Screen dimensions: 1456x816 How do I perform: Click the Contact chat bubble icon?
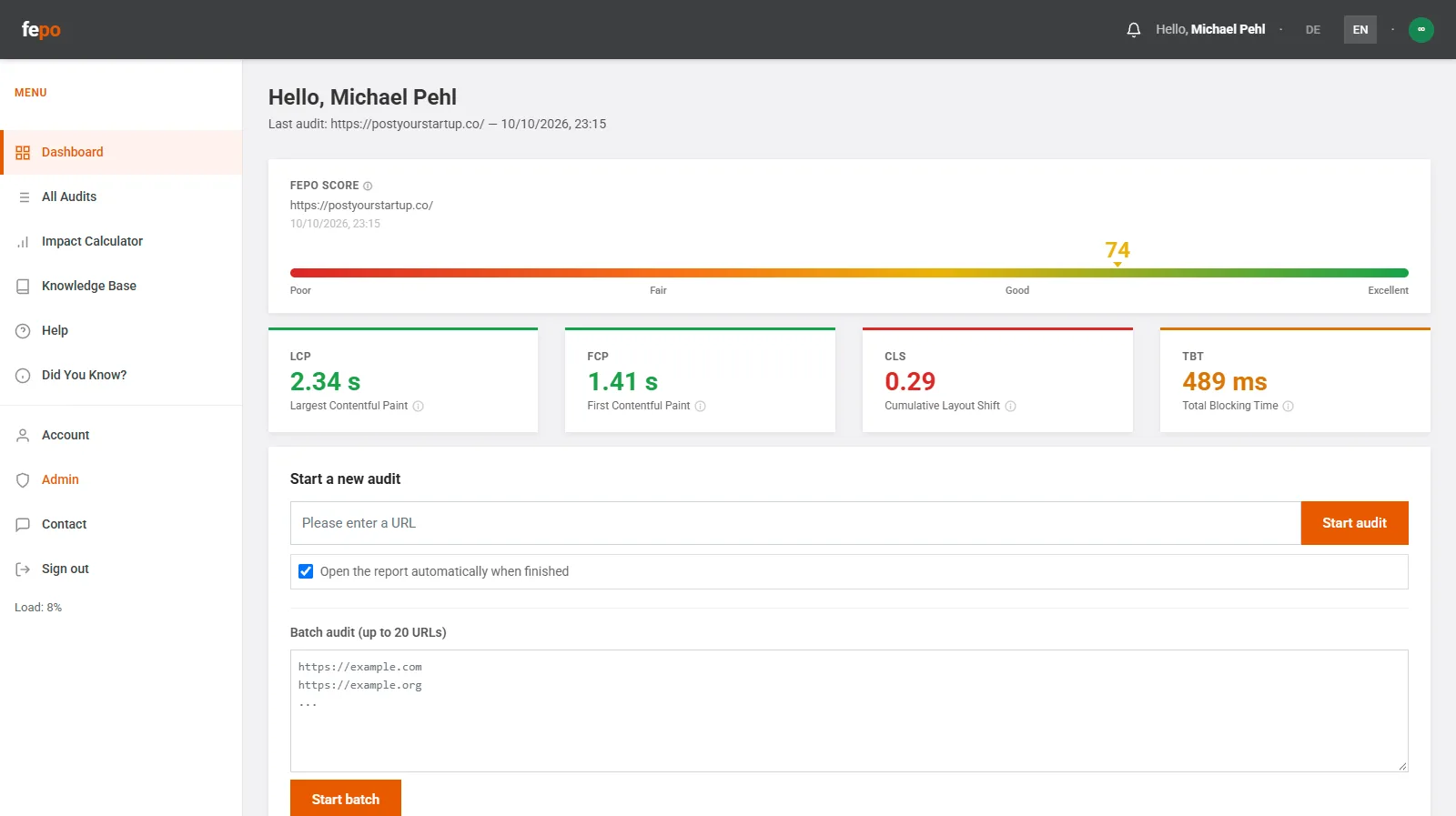23,525
